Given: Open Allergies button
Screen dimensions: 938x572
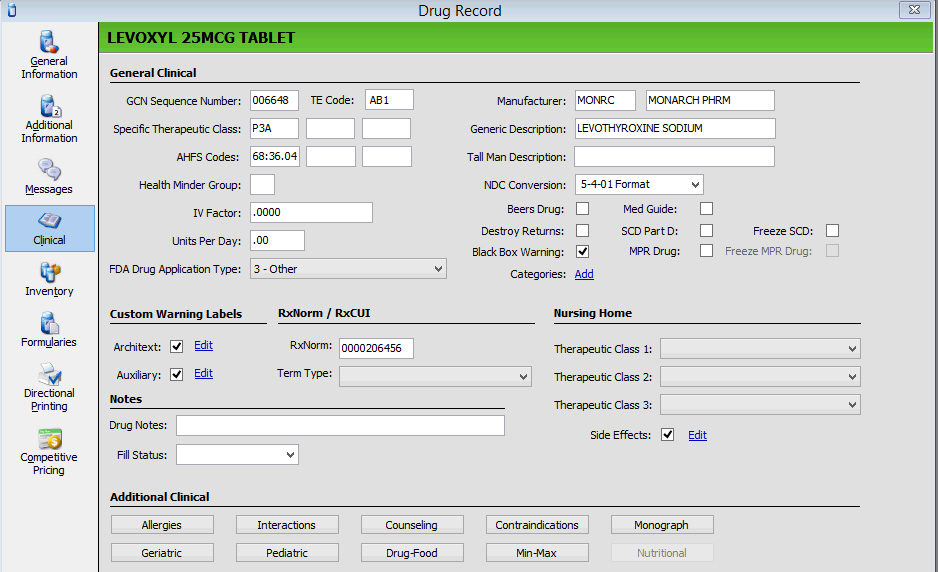Looking at the screenshot, I should click(162, 525).
